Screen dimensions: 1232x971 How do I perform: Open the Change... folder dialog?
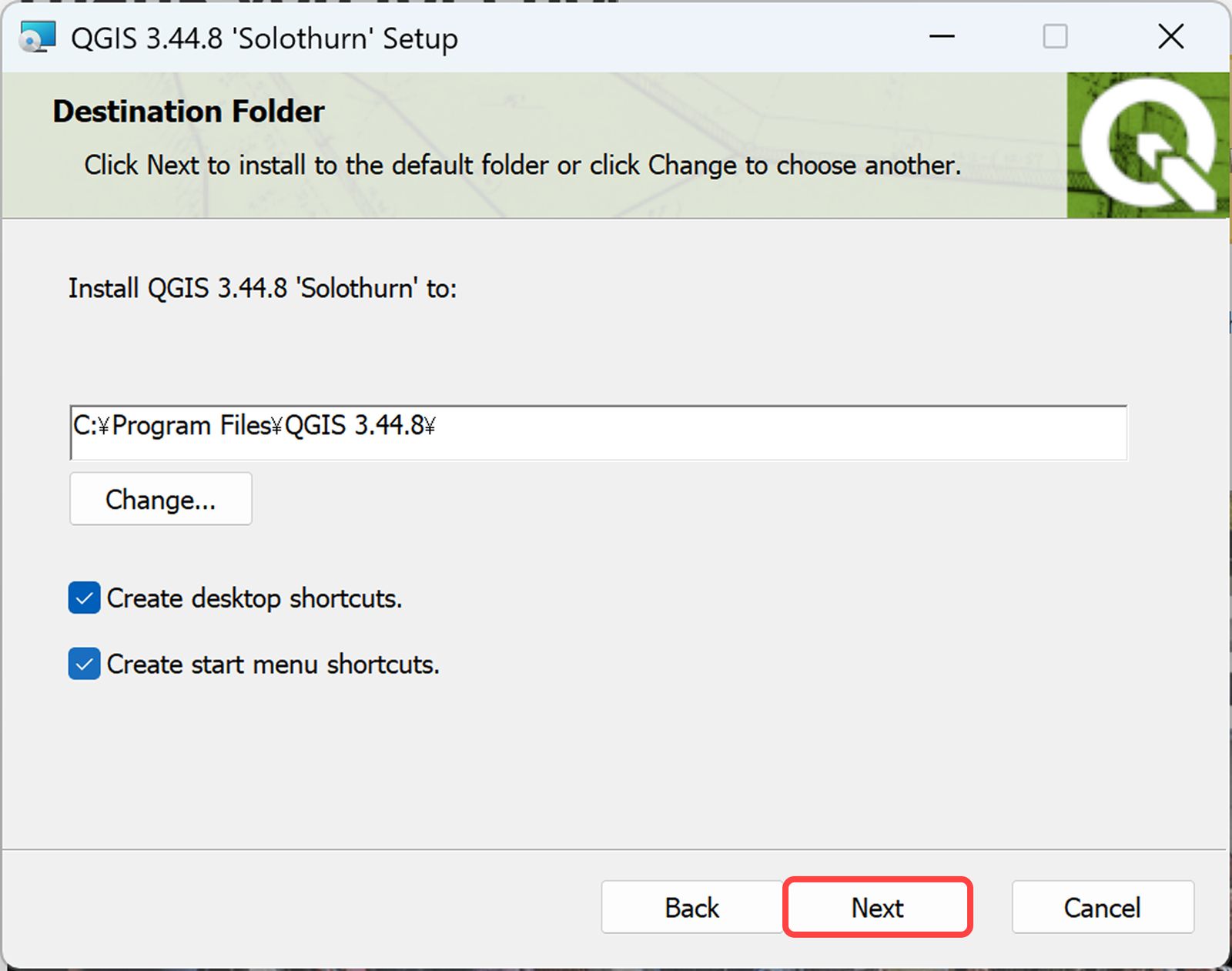[x=161, y=499]
